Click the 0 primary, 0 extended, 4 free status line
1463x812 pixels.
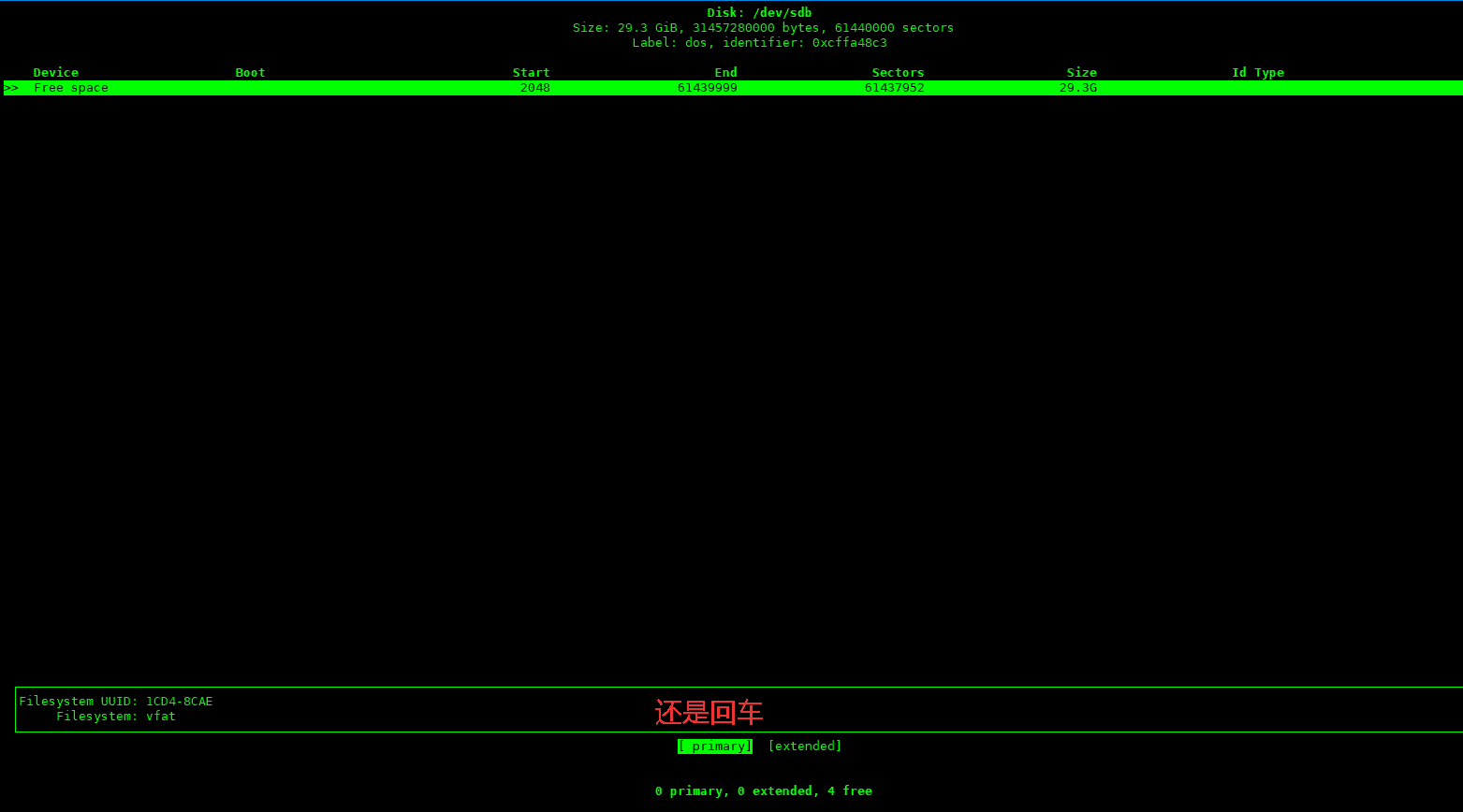[x=764, y=791]
